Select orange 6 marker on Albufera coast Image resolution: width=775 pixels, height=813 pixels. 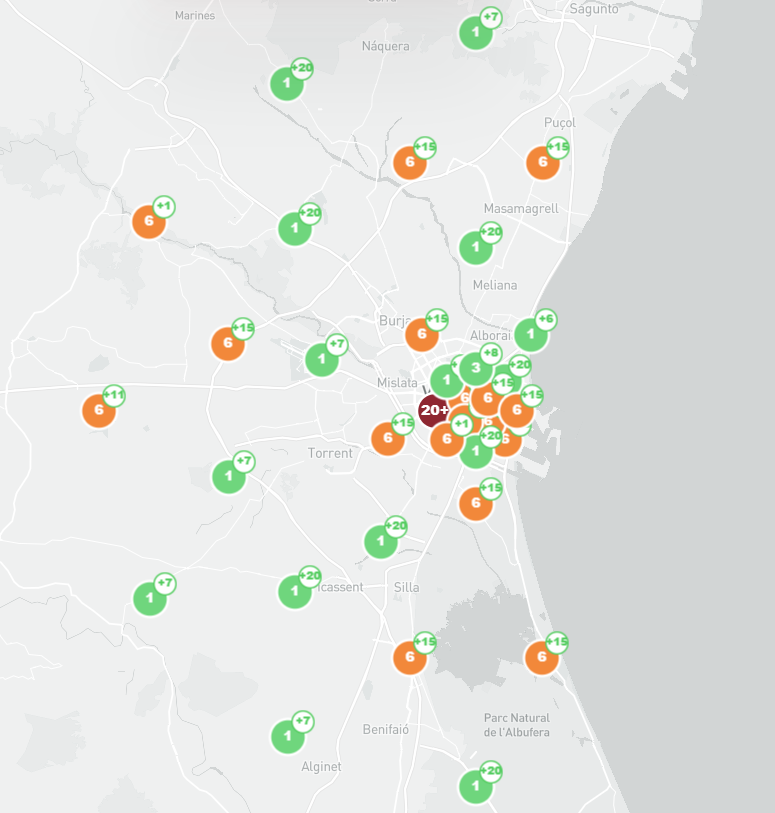pos(541,657)
